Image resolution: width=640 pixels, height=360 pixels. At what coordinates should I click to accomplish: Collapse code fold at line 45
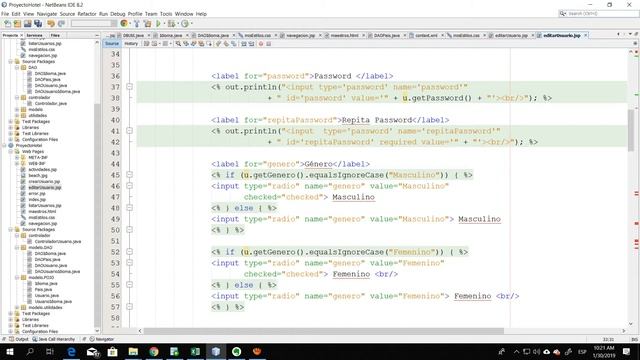pos(129,175)
